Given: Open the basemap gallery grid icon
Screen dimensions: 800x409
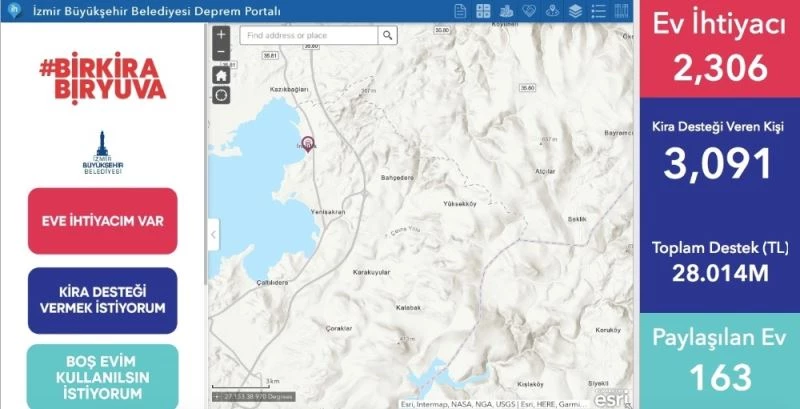Looking at the screenshot, I should [x=483, y=11].
